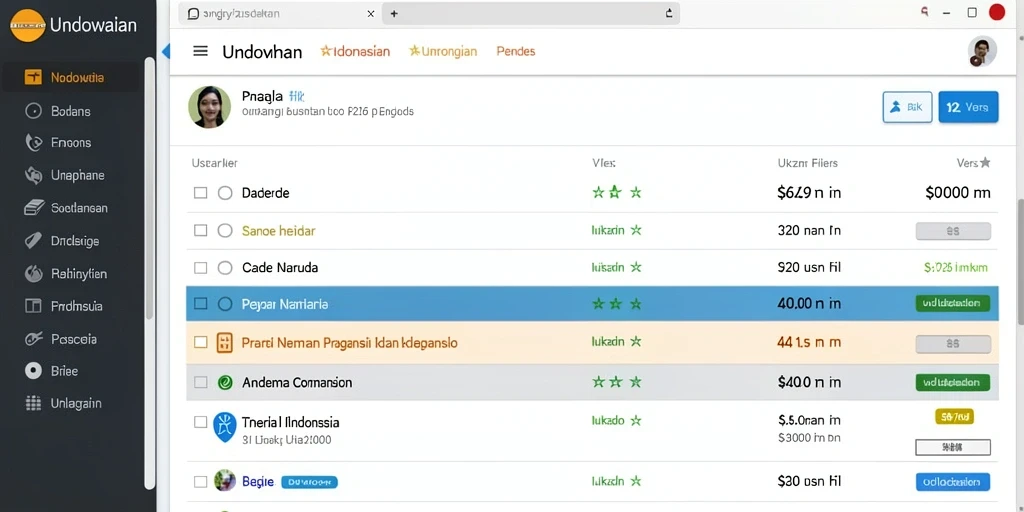This screenshot has width=1024, height=512.
Task: Collapse the sidebar with blue arrow
Action: [x=165, y=51]
